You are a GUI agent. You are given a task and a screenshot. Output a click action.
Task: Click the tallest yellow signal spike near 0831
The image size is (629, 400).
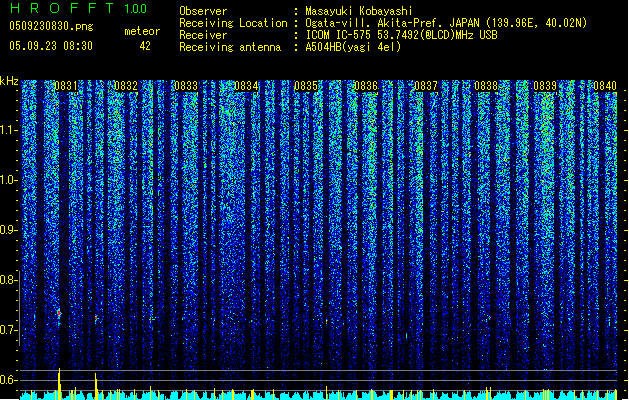[x=59, y=384]
